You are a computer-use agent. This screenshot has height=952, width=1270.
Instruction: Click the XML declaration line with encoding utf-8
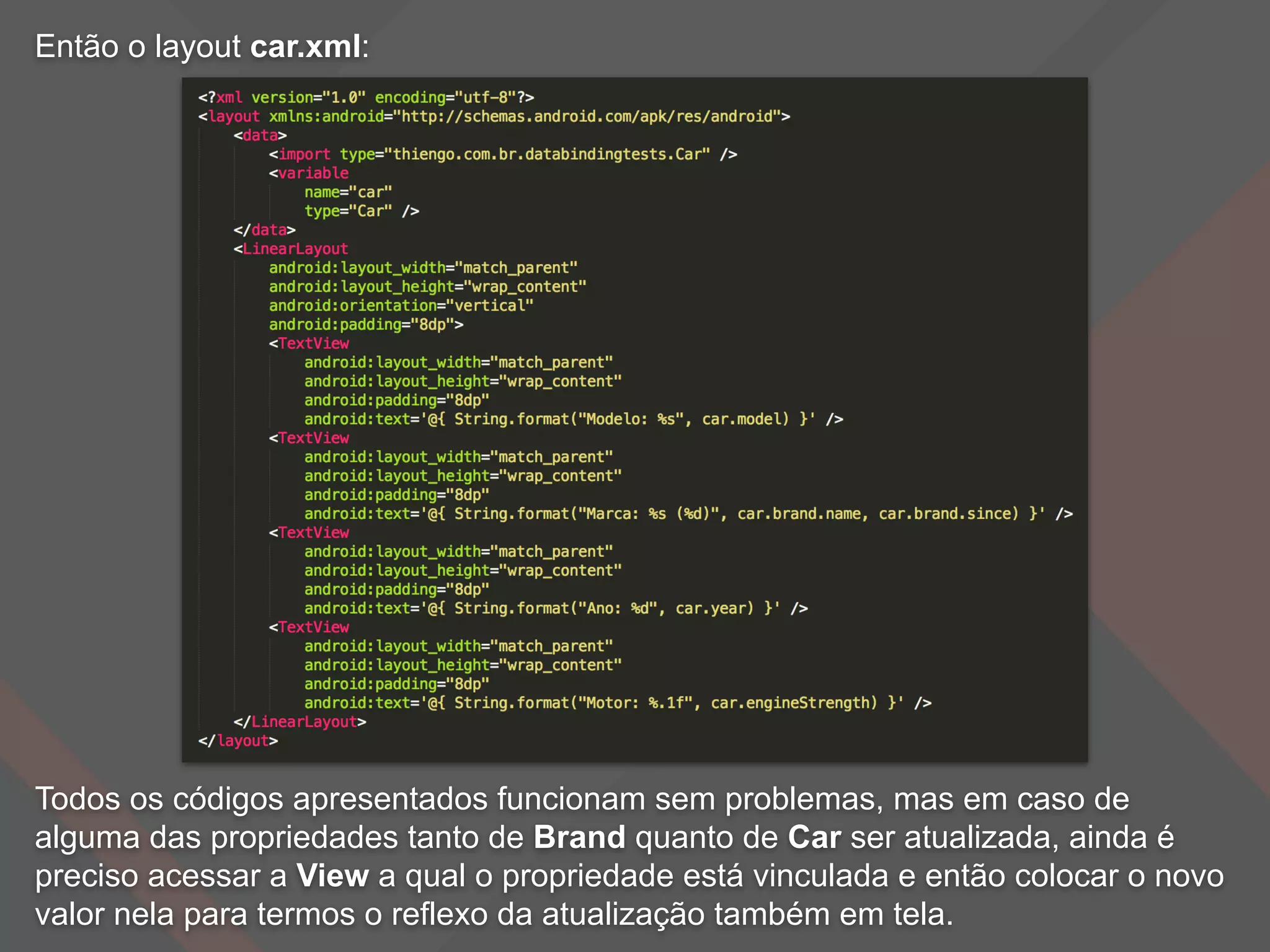(366, 97)
